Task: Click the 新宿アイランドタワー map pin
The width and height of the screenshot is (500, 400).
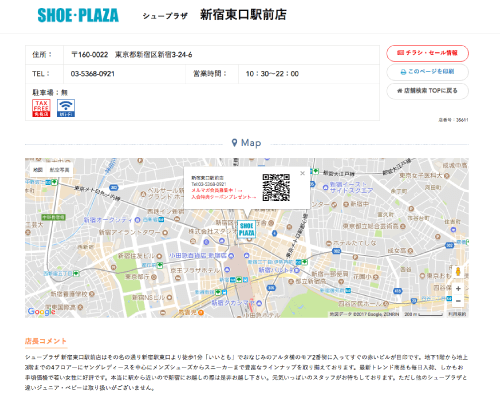Action: point(165,233)
